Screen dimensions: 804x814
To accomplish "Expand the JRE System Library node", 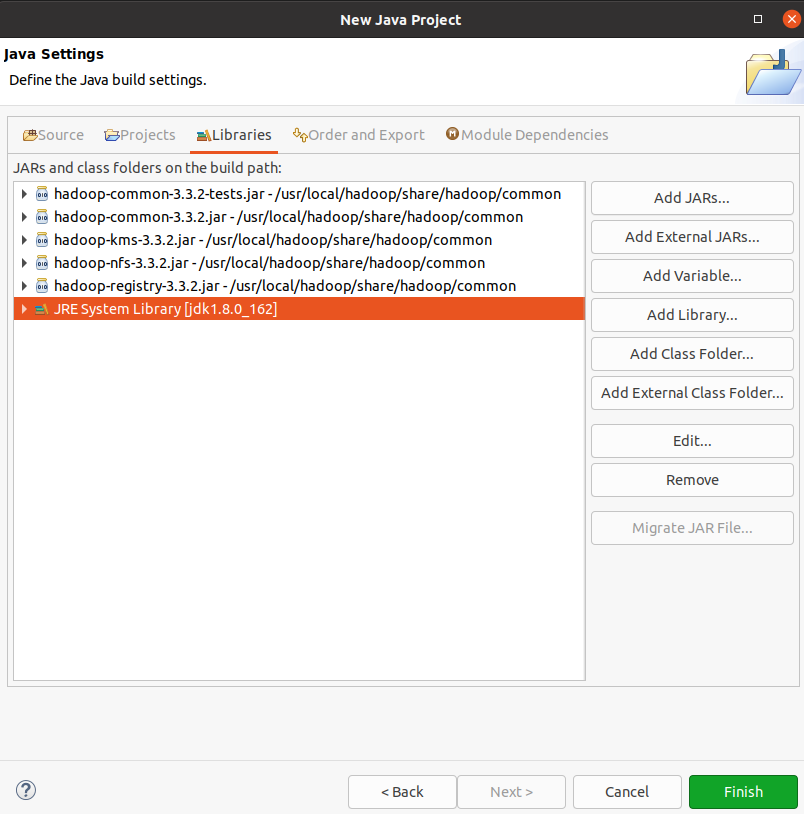I will coord(22,308).
